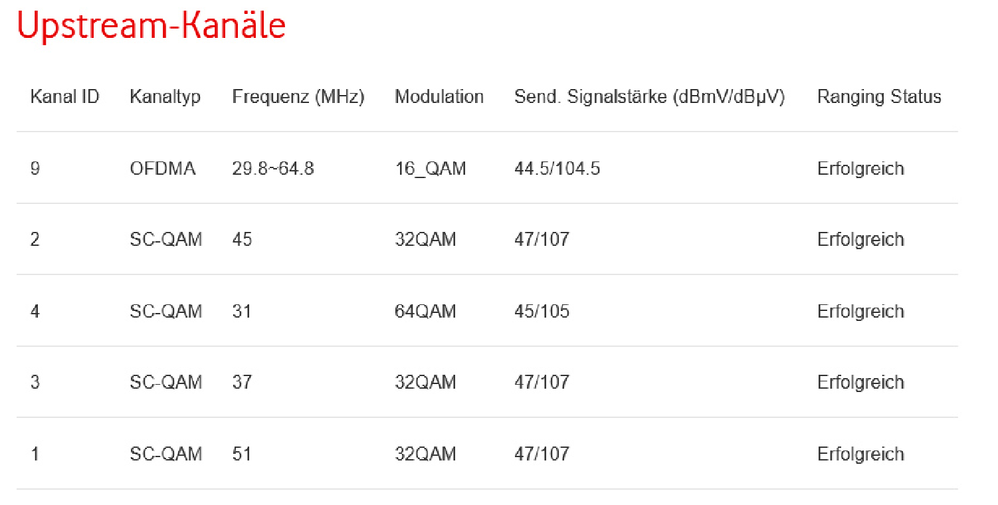This screenshot has width=998, height=505.
Task: Click the Modulation column header
Action: (439, 97)
